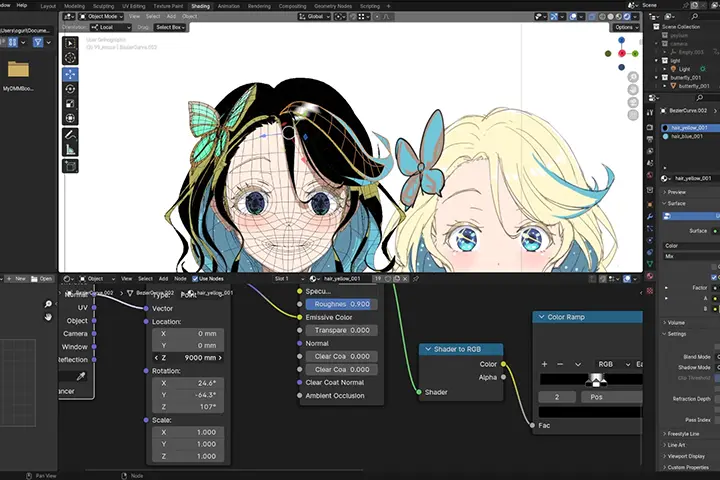Toggle X-ray view in viewport header
Screen dimensions: 720x480
pyautogui.click(x=591, y=17)
